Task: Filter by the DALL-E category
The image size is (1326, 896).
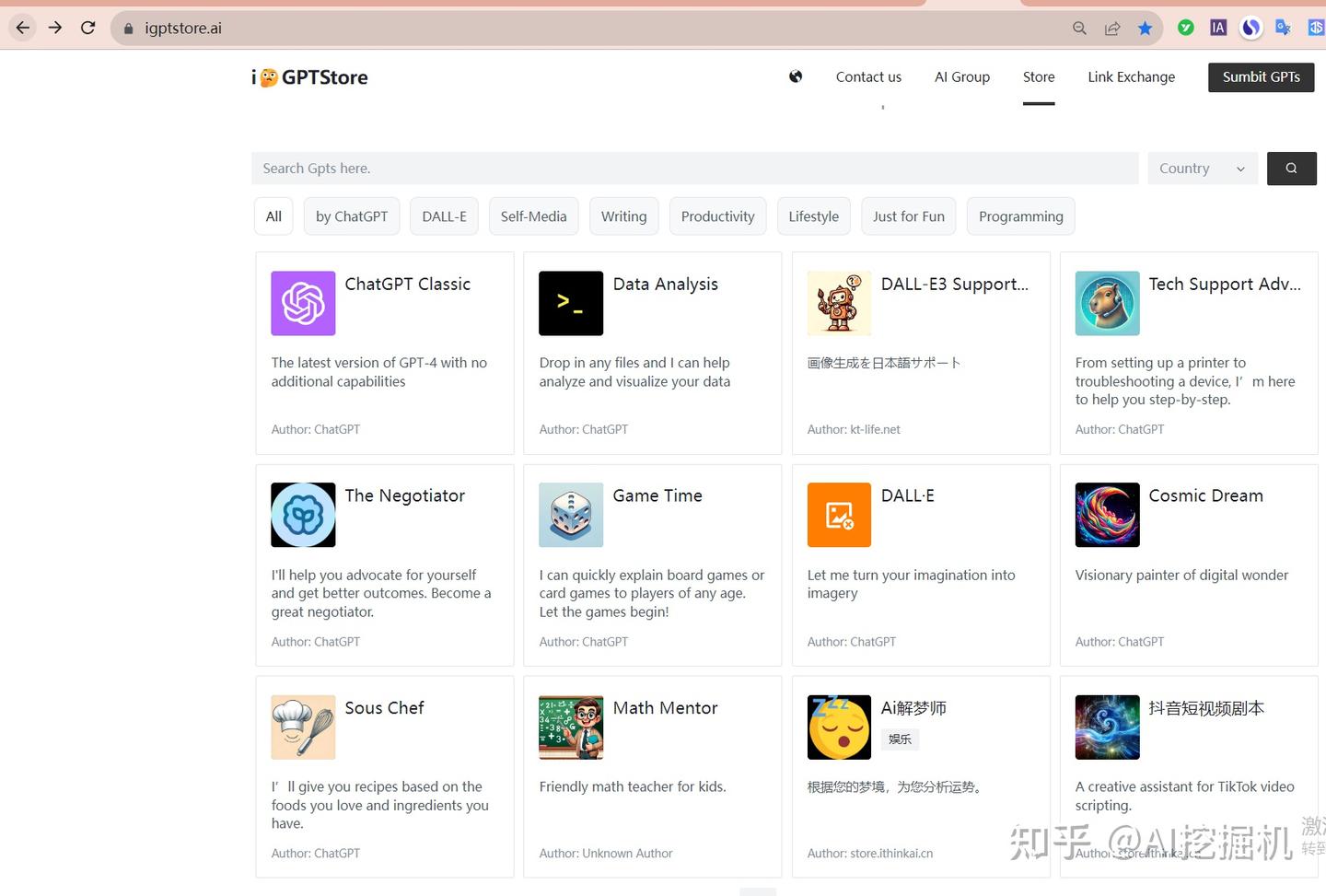Action: 444,216
